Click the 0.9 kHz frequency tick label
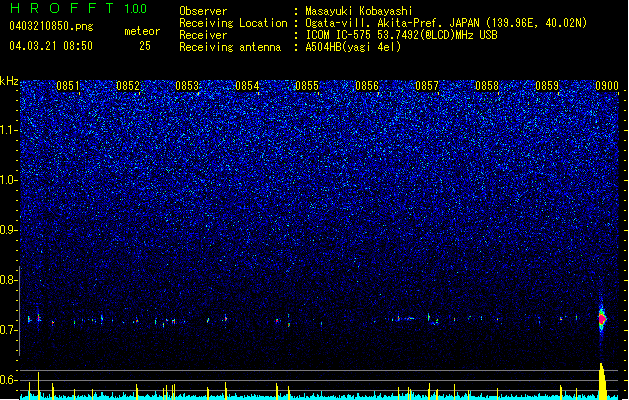Viewport: 629px width, 400px height. click(8, 230)
